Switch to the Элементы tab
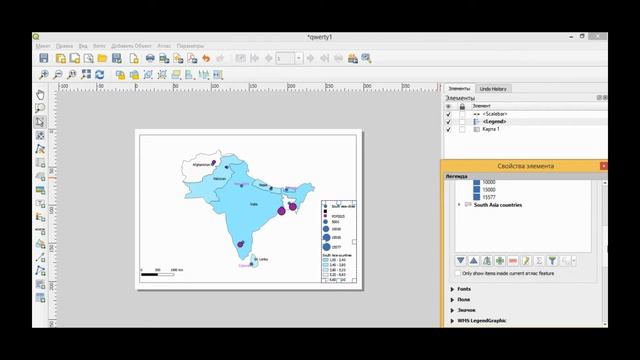This screenshot has width=640, height=360. click(x=459, y=89)
